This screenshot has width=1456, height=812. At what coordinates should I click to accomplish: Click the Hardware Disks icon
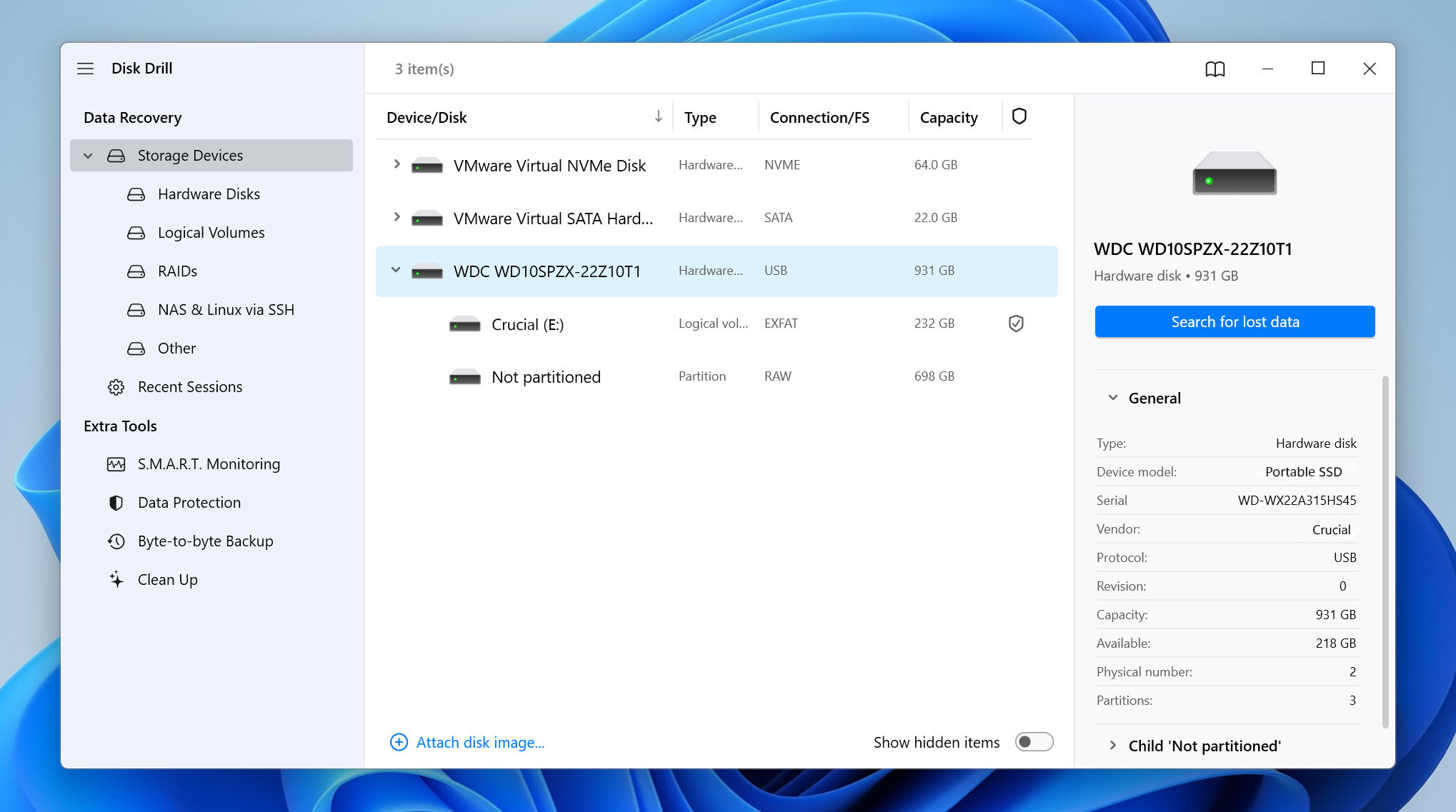tap(135, 193)
